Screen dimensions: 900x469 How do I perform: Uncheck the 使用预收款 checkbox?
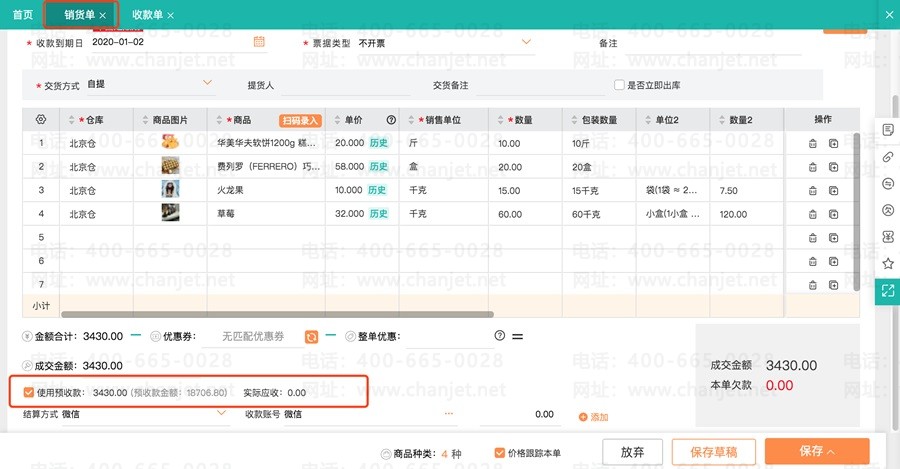[28, 393]
